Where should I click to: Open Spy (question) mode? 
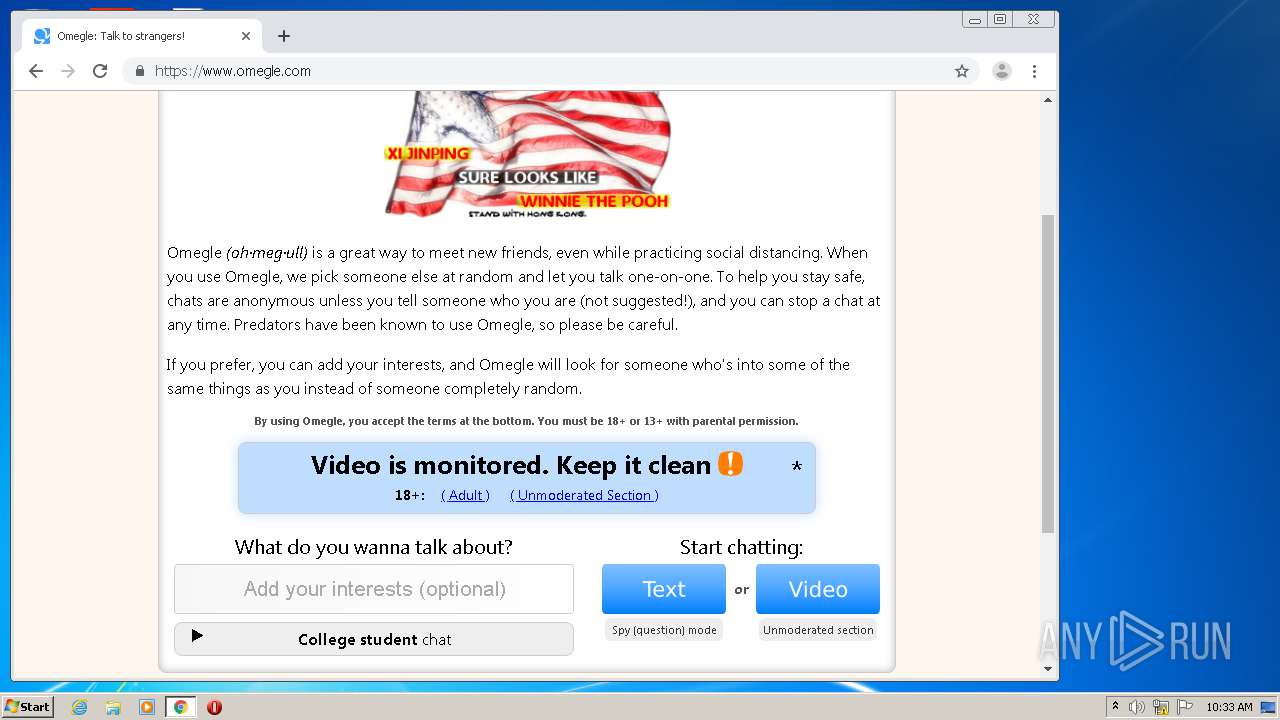click(x=664, y=630)
